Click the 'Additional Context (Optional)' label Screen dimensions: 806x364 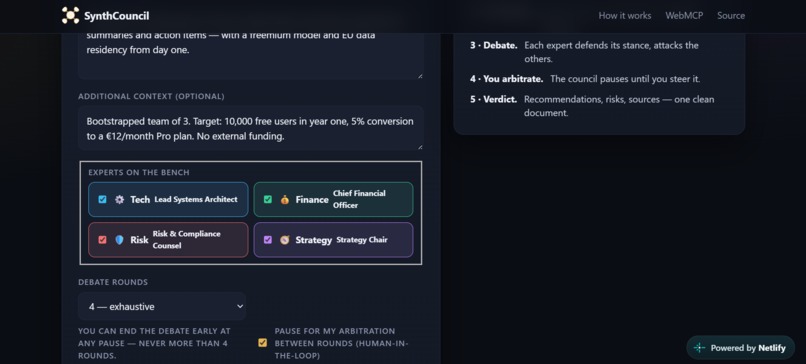click(x=151, y=97)
